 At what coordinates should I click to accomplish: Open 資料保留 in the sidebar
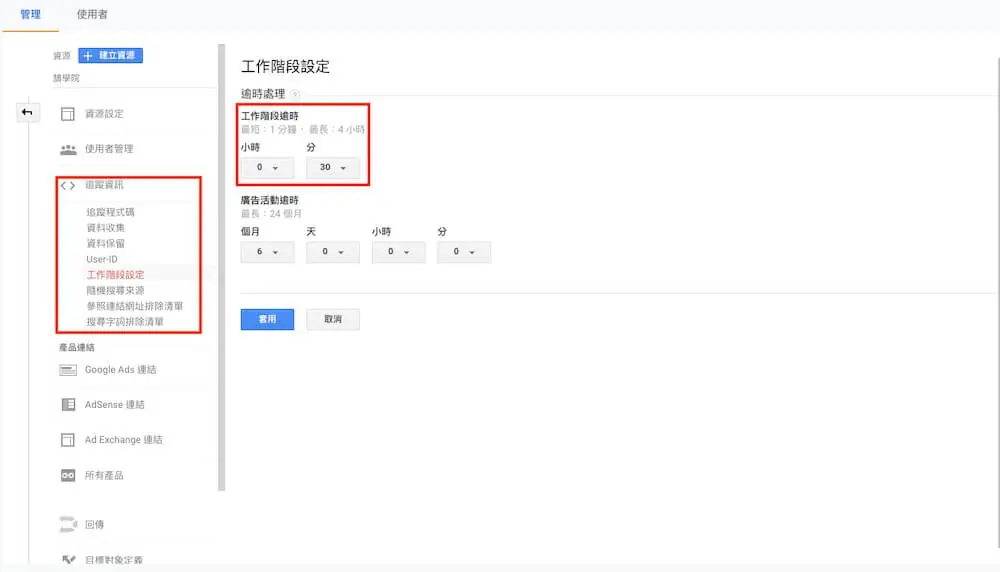point(106,244)
